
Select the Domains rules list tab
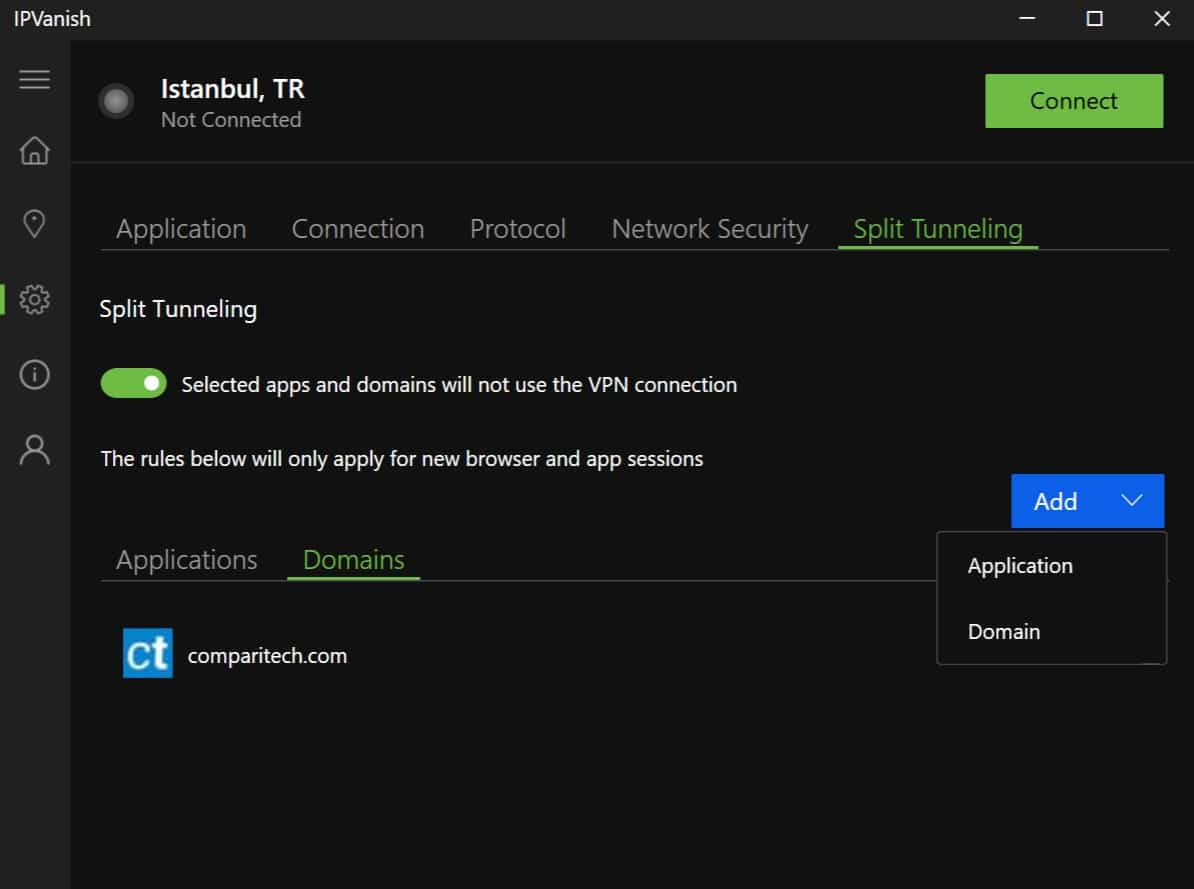tap(353, 560)
